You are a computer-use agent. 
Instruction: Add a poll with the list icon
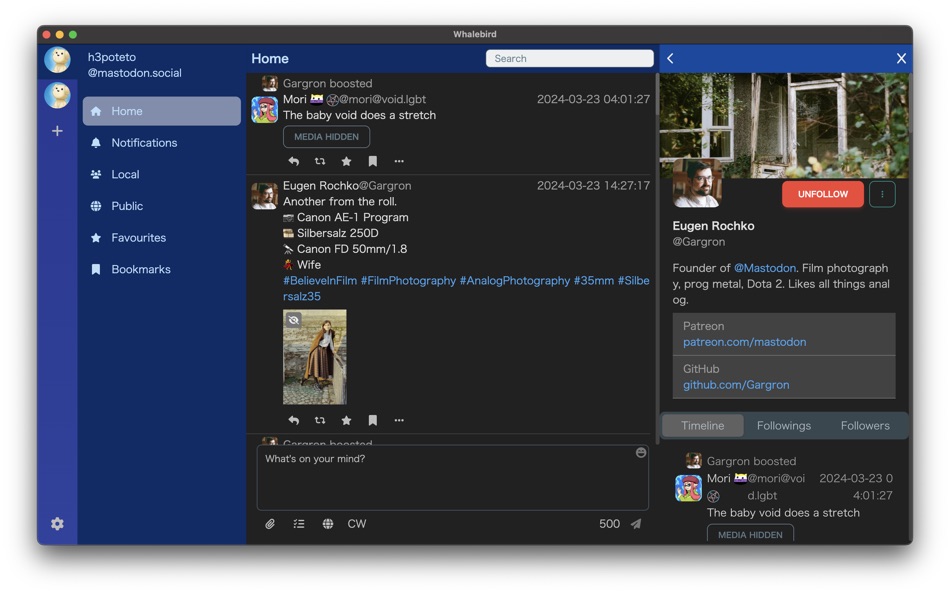(299, 524)
